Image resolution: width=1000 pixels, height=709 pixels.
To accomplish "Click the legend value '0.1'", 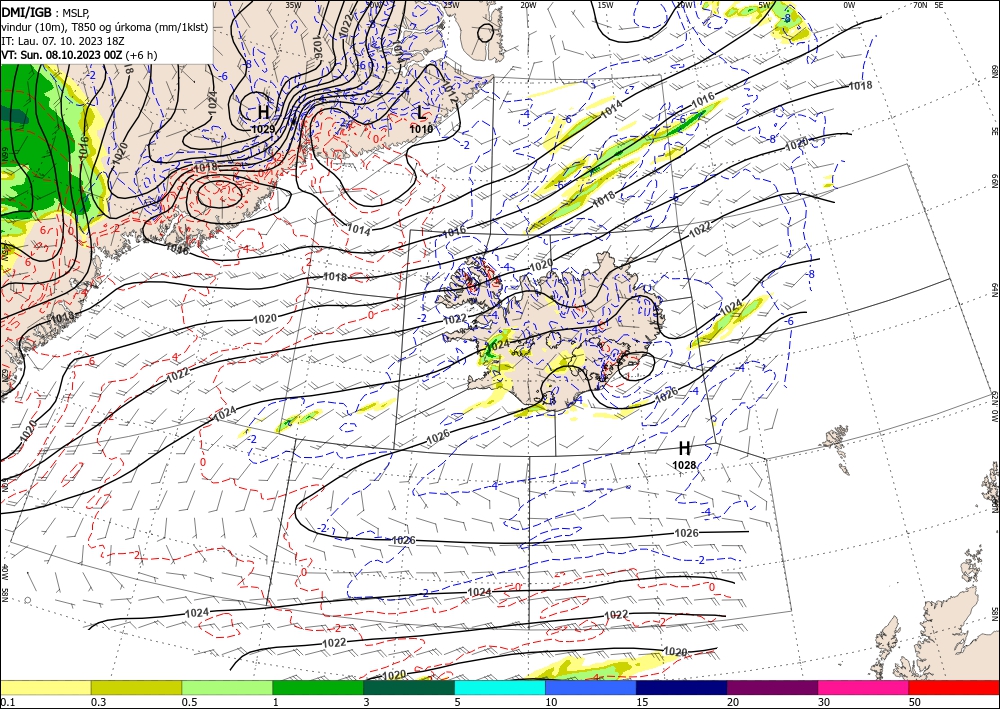I will (x=6, y=702).
